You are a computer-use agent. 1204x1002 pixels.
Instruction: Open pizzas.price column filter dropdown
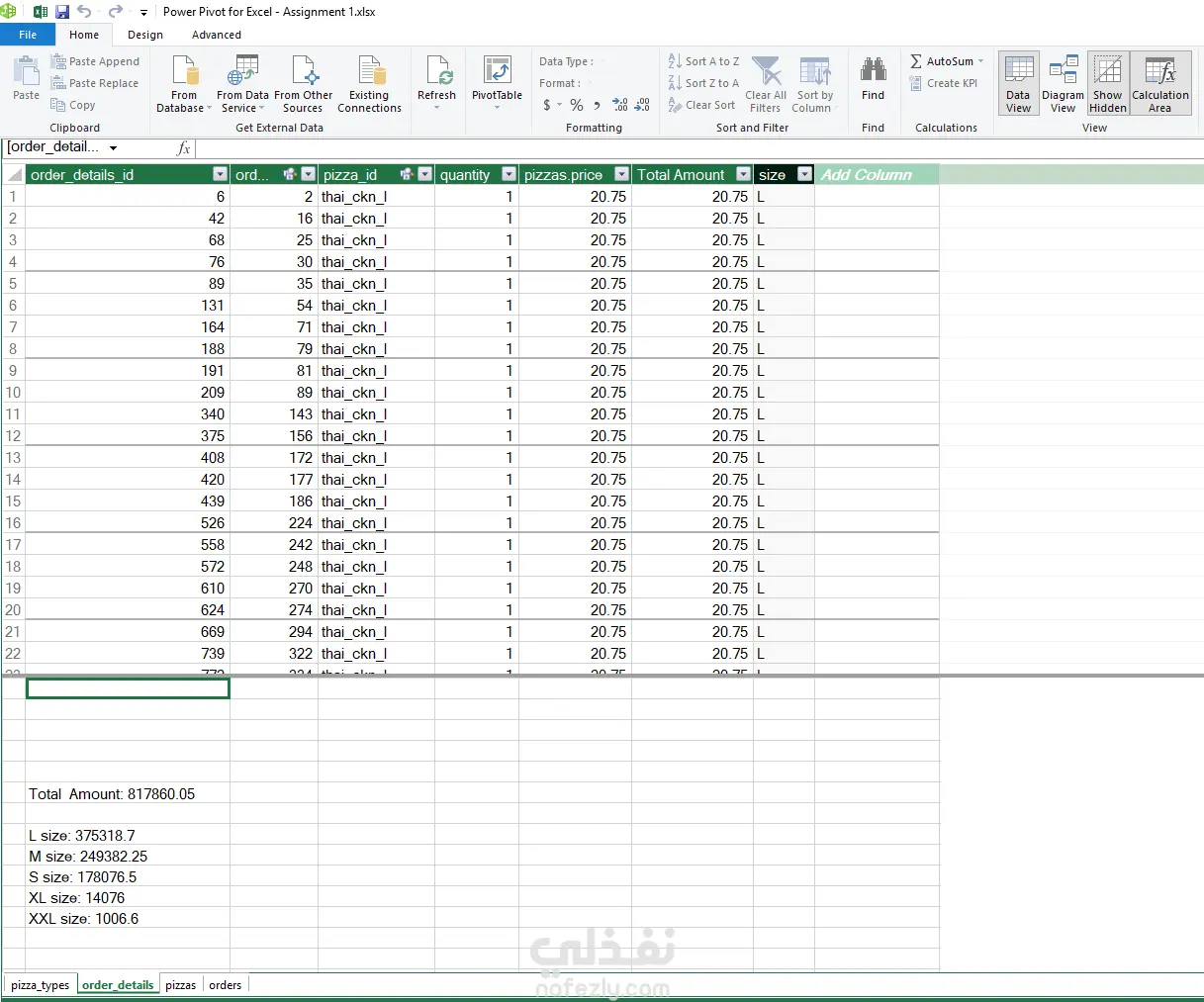tap(622, 174)
